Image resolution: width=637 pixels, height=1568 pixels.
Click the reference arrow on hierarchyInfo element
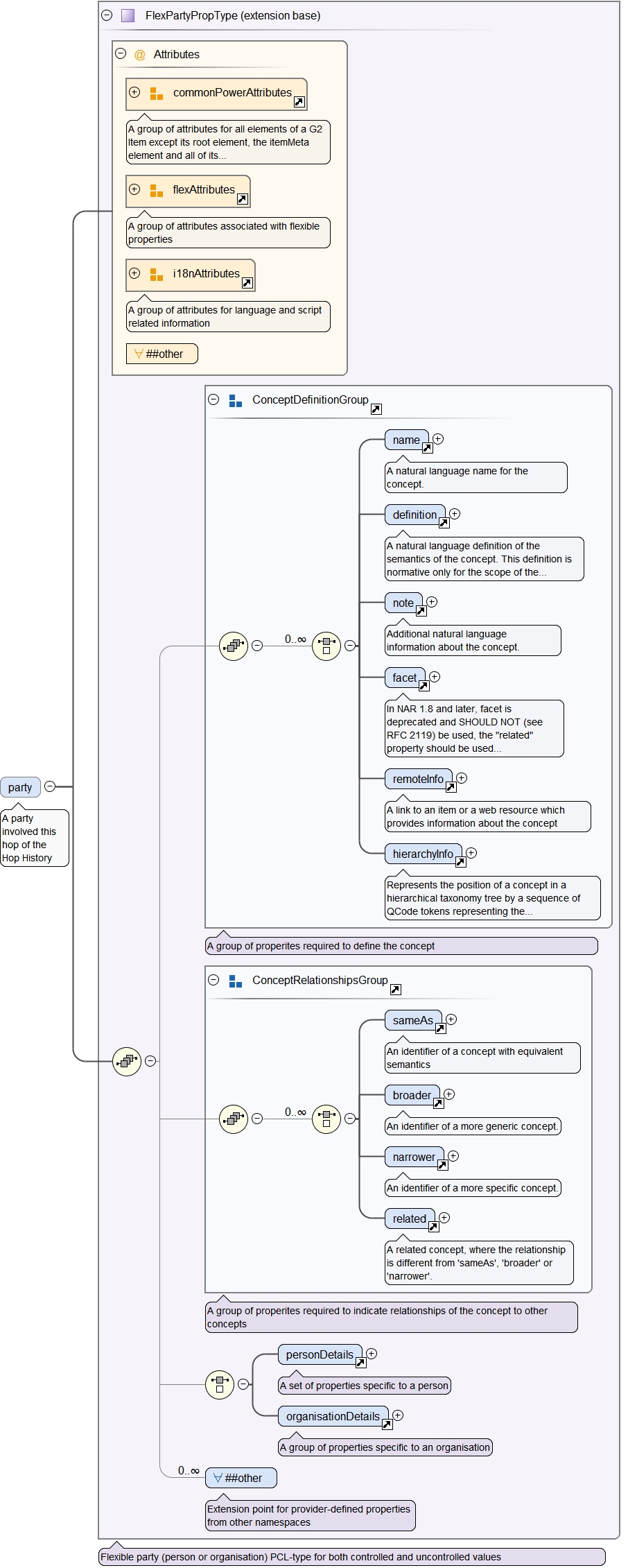[460, 862]
